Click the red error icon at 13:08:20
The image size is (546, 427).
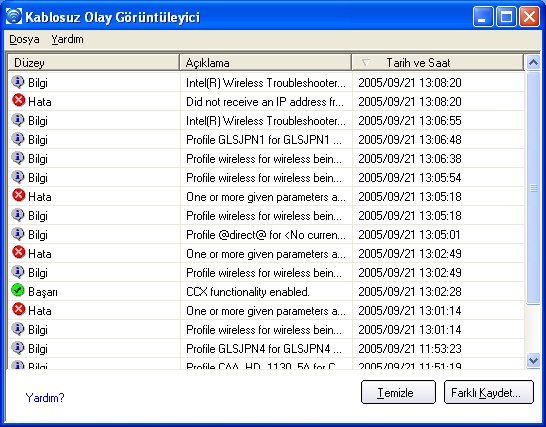point(18,100)
